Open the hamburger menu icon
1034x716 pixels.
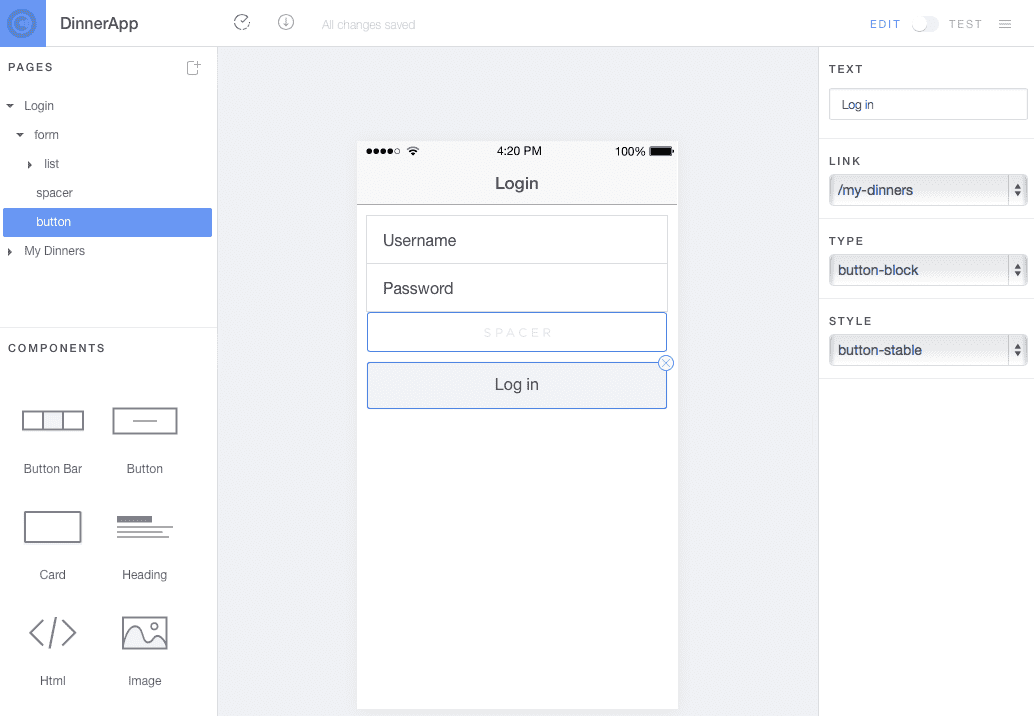coord(1005,24)
